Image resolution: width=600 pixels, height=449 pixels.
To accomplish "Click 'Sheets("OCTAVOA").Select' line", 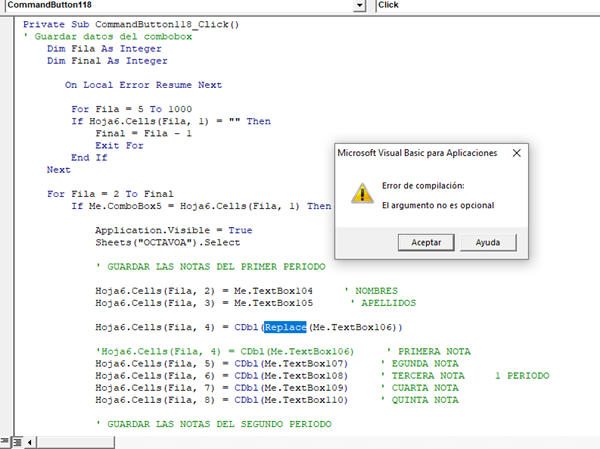I will (x=168, y=243).
